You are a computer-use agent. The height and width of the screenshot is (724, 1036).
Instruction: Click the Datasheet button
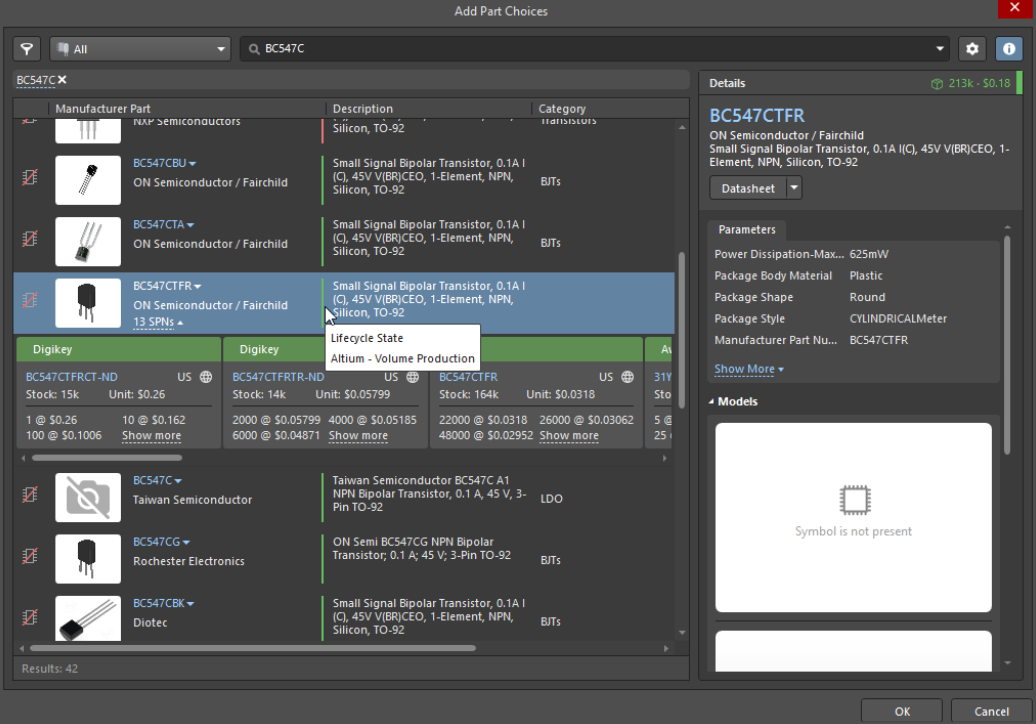tap(748, 188)
